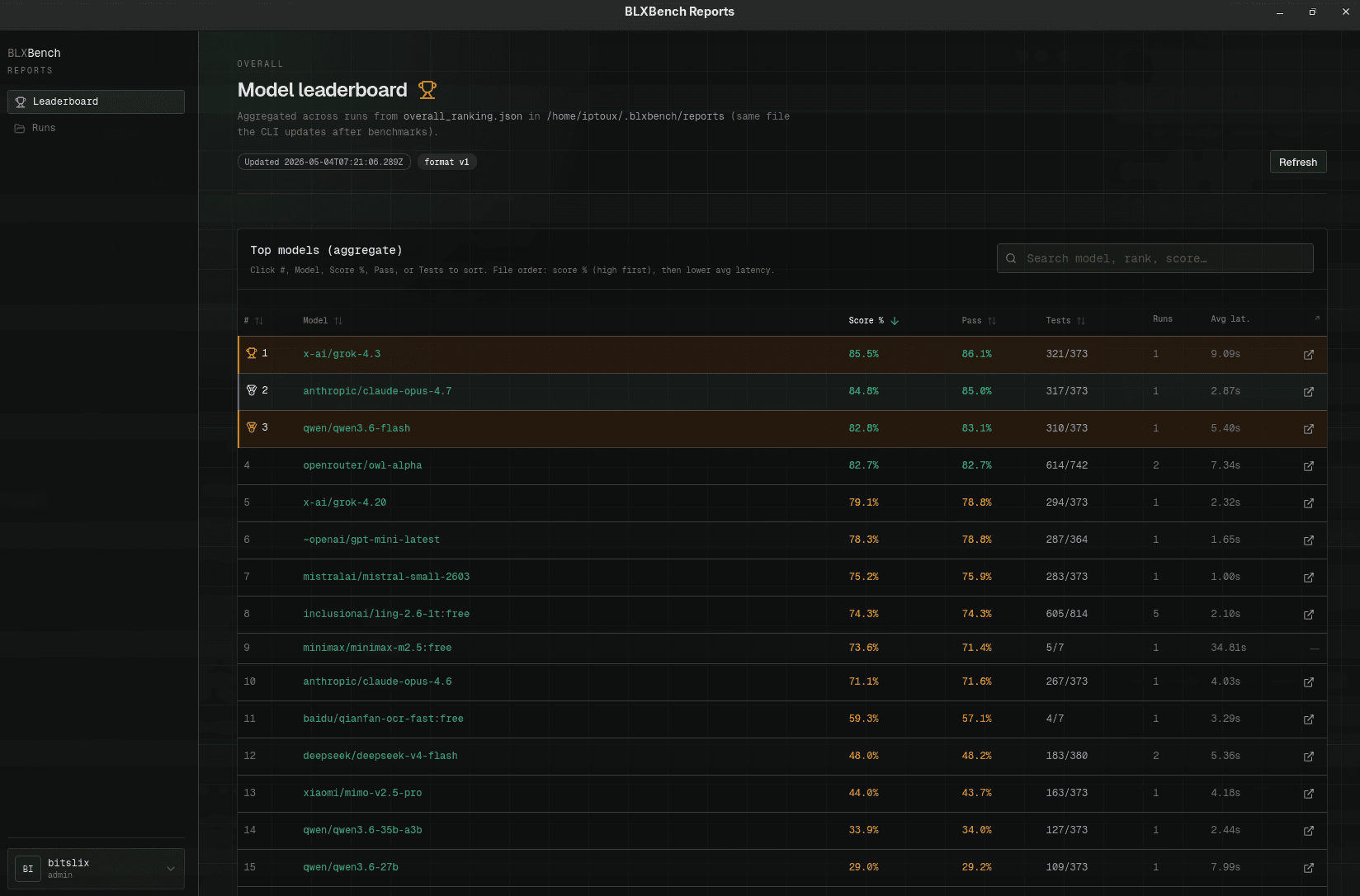Maximize the BLXBench Reports window
1360x896 pixels.
[x=1312, y=12]
